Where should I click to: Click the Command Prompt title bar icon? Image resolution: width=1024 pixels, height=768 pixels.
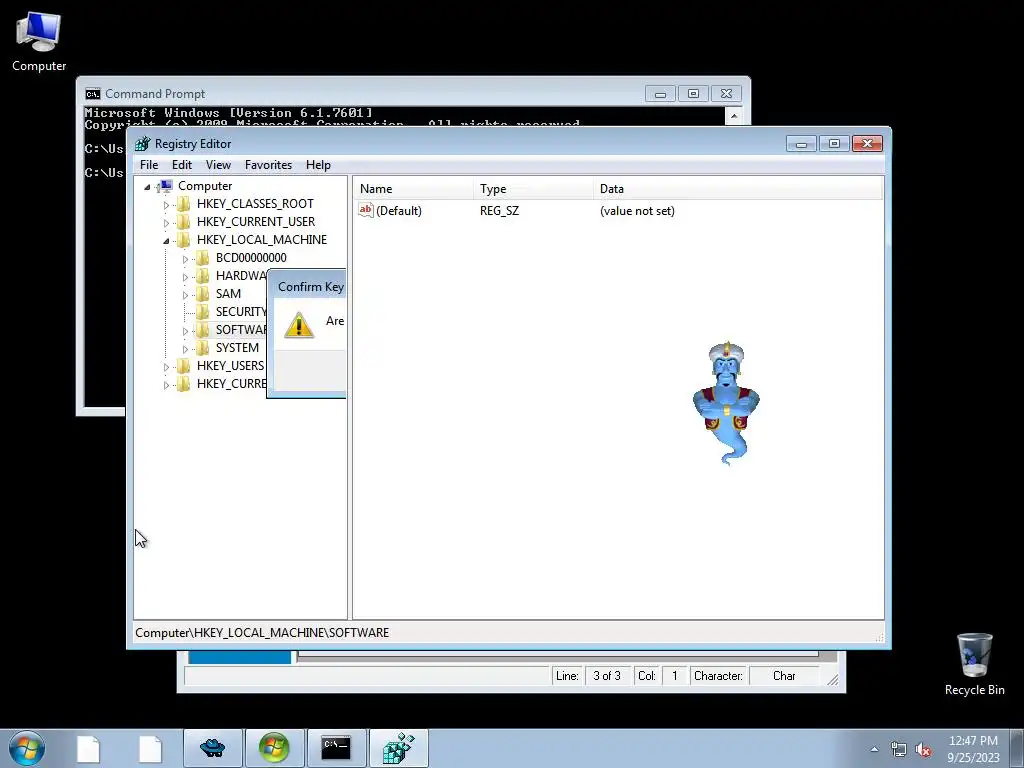click(x=93, y=94)
